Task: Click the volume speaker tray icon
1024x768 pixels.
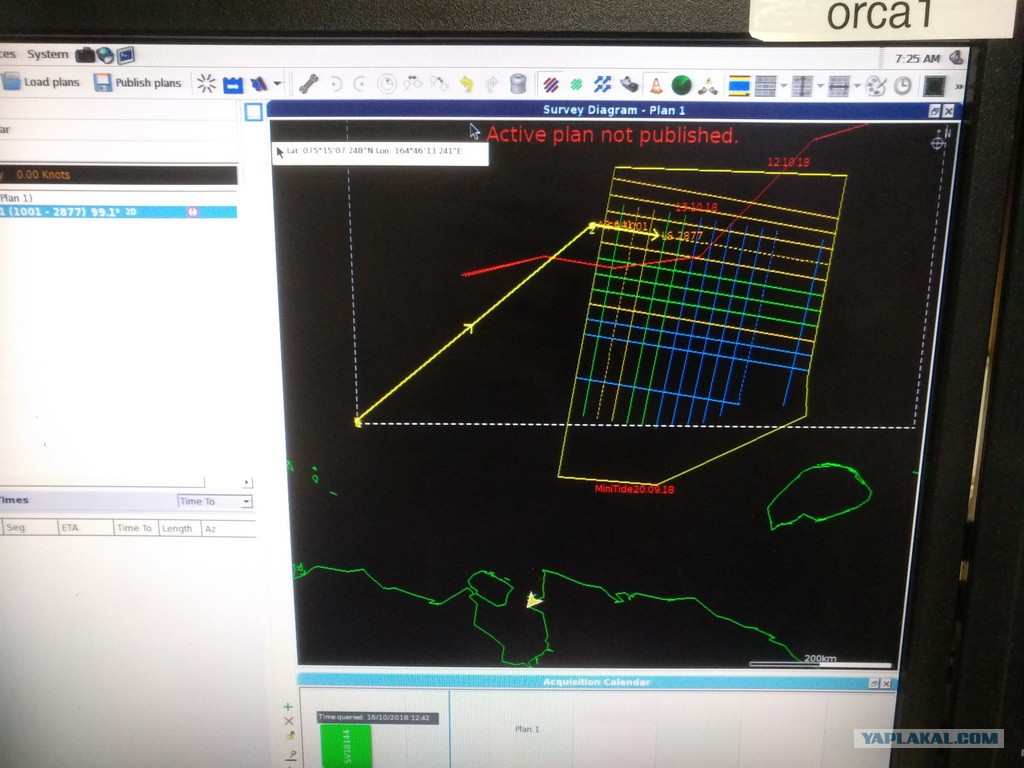Action: coord(957,57)
